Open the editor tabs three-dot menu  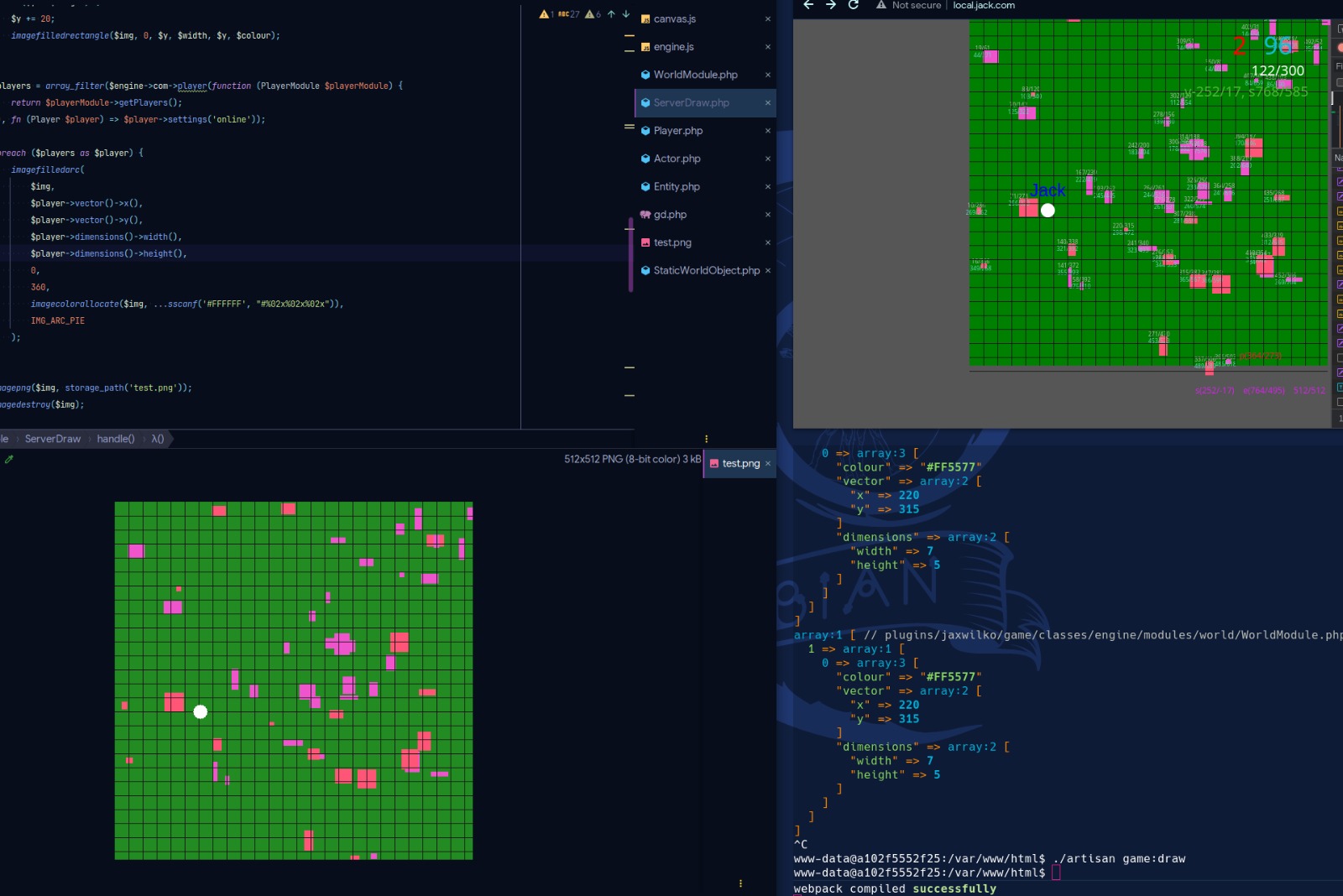(706, 439)
